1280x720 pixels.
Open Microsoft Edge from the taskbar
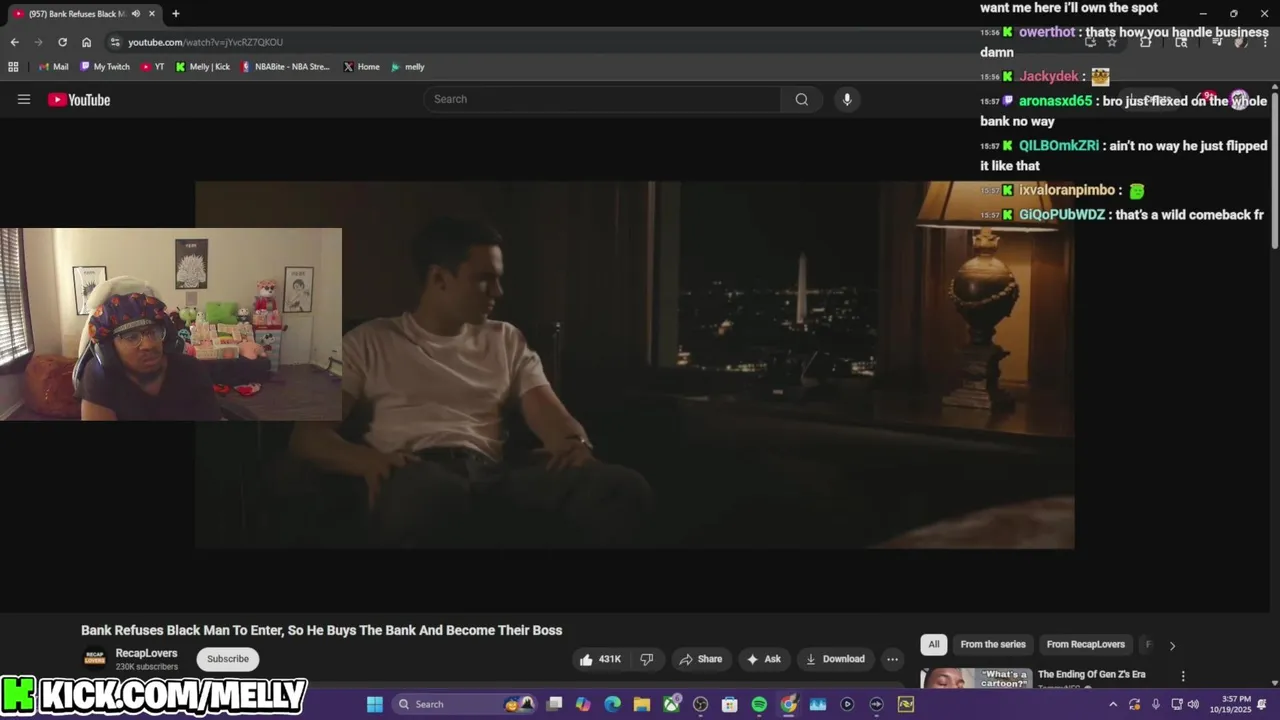[x=612, y=704]
